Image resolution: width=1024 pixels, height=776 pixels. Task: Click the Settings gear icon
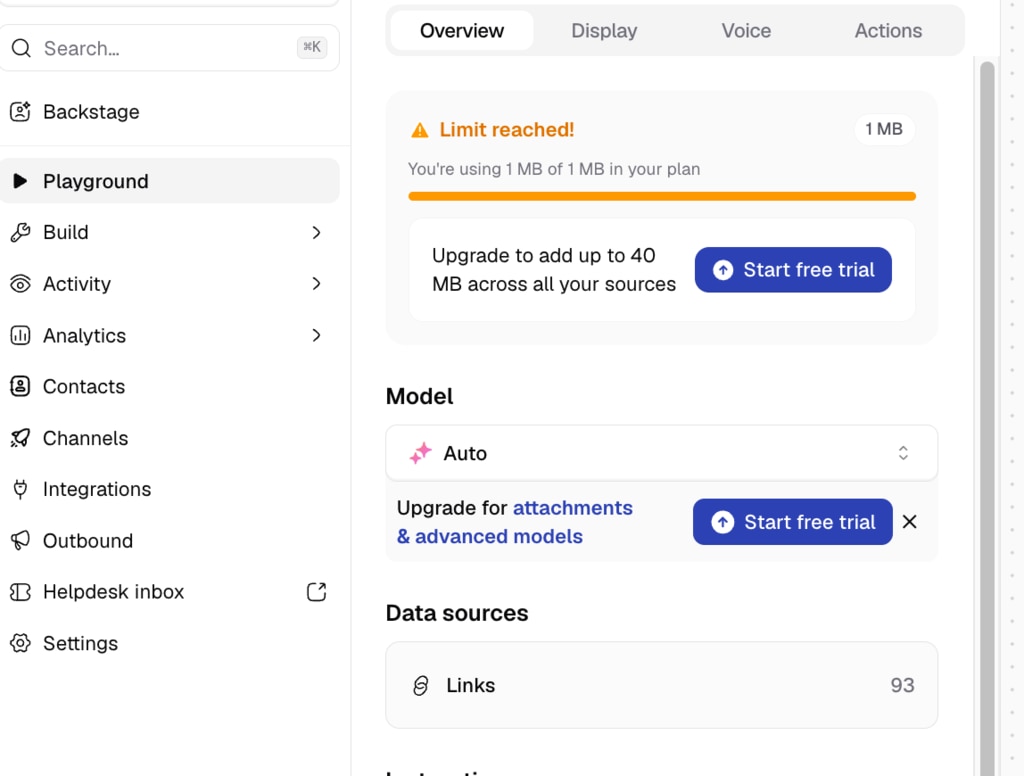coord(20,643)
